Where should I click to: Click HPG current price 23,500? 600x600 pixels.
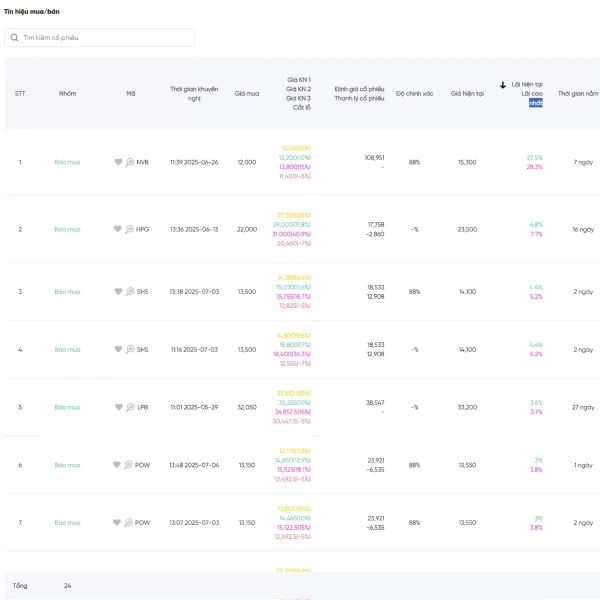pyautogui.click(x=467, y=229)
